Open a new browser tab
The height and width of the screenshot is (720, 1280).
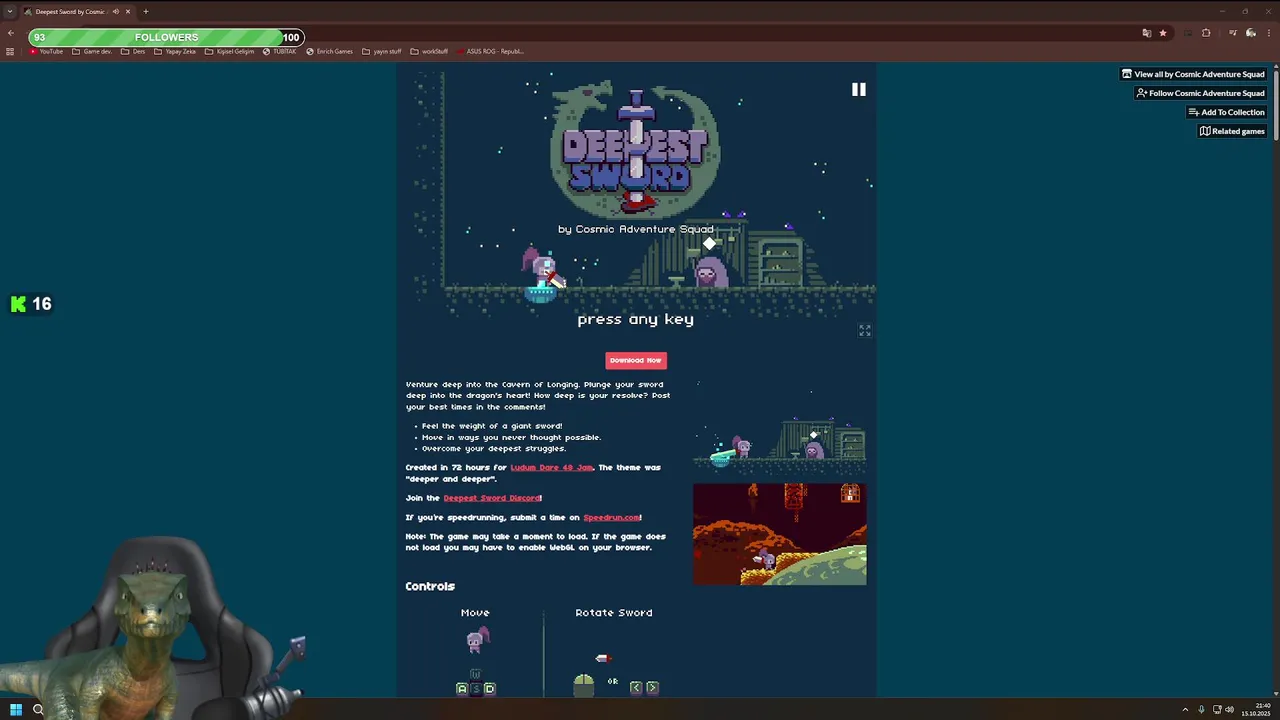pyautogui.click(x=146, y=12)
